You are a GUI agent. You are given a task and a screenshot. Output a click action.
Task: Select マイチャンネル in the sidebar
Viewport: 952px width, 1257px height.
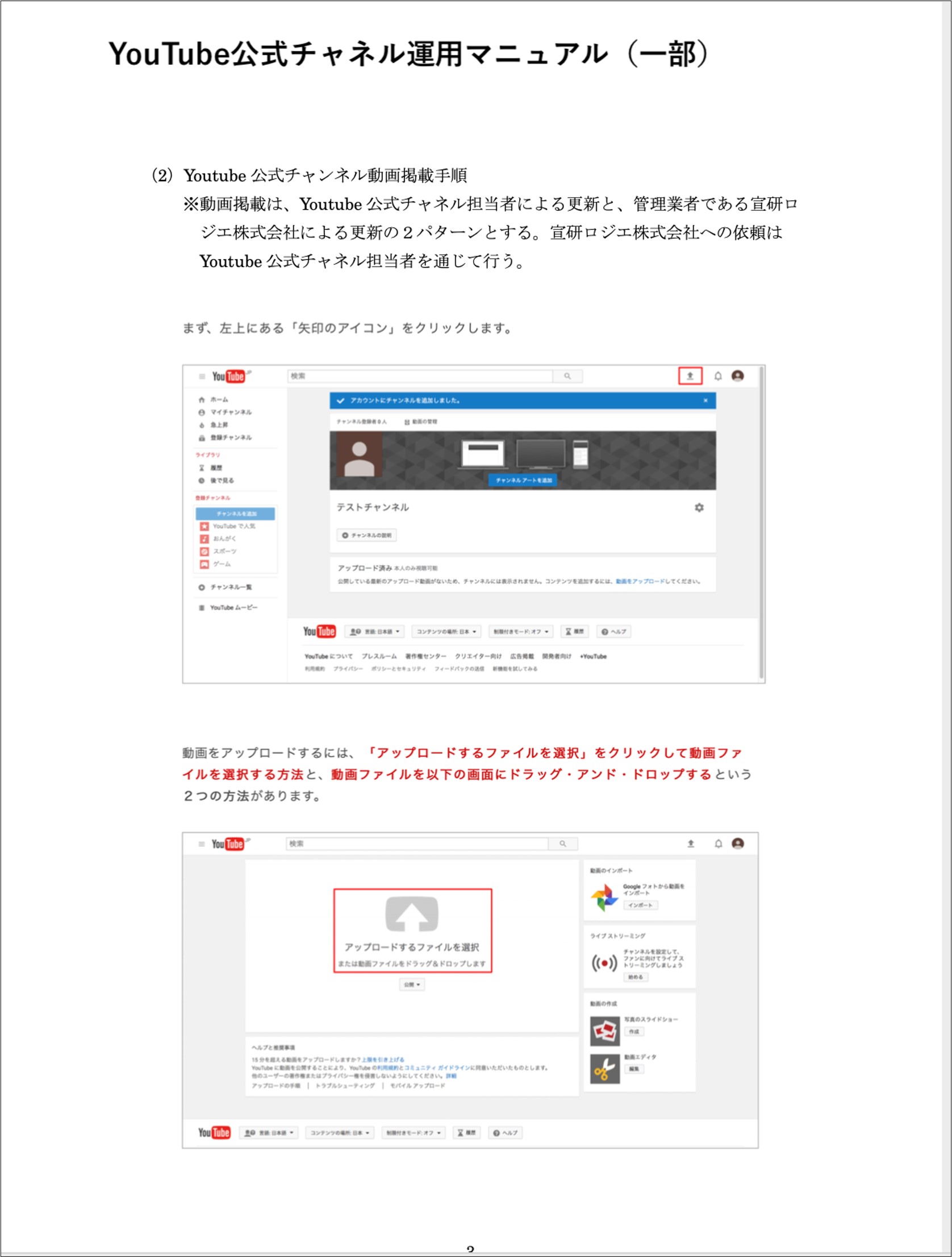point(225,412)
